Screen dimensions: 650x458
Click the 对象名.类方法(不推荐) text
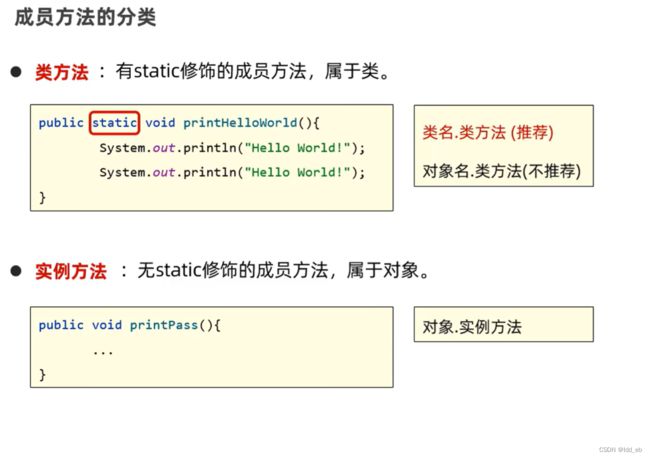point(502,171)
